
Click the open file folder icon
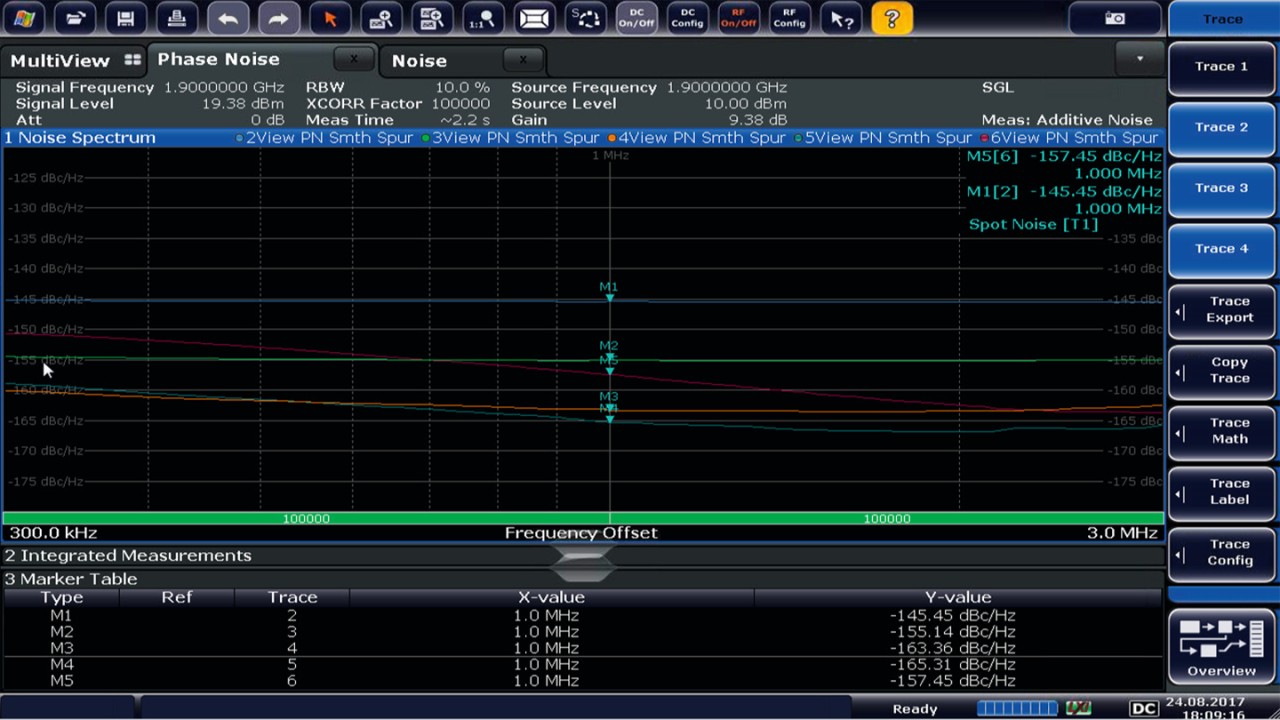click(x=75, y=18)
